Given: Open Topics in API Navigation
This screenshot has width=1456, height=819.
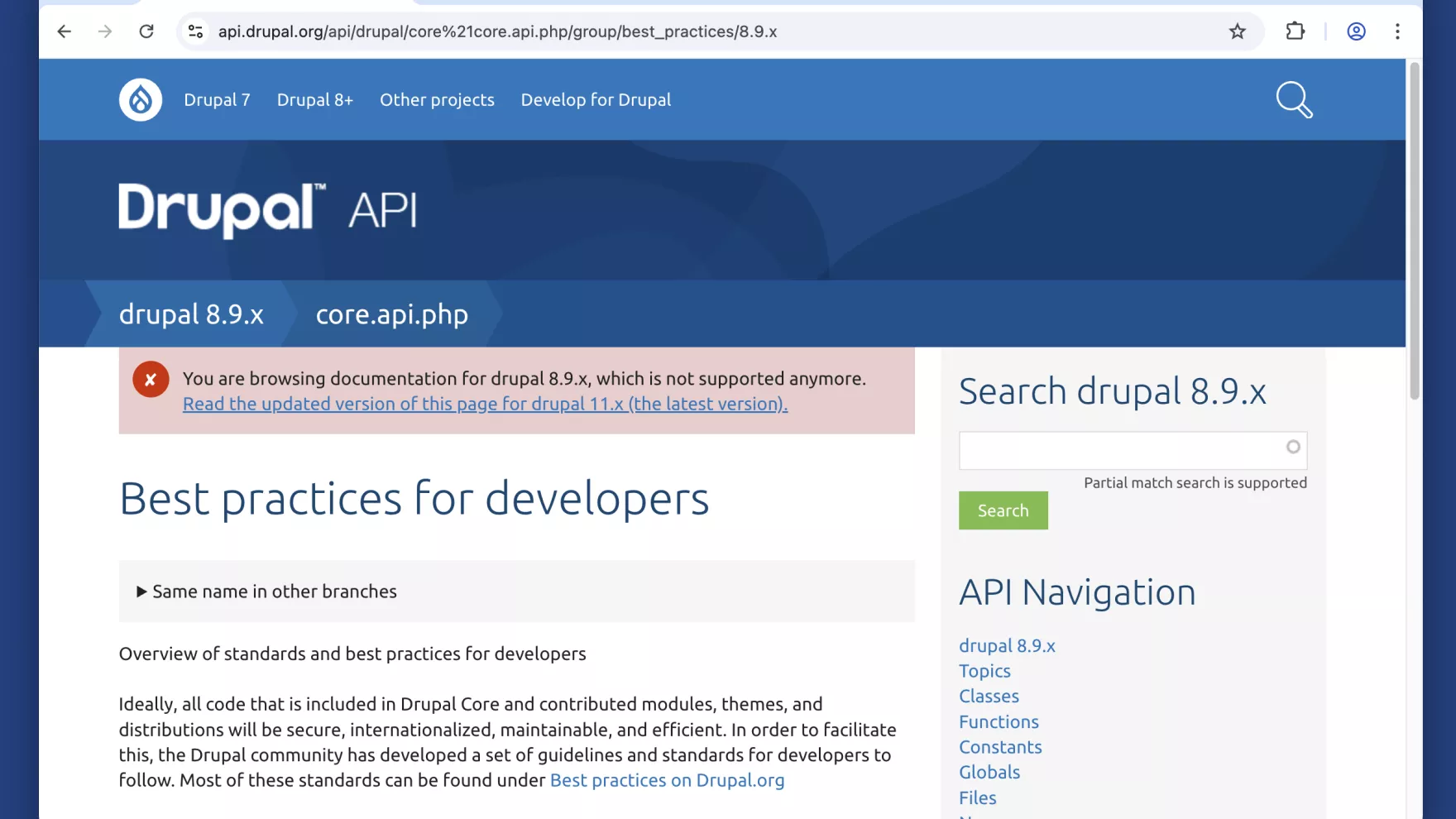Looking at the screenshot, I should click(x=984, y=671).
